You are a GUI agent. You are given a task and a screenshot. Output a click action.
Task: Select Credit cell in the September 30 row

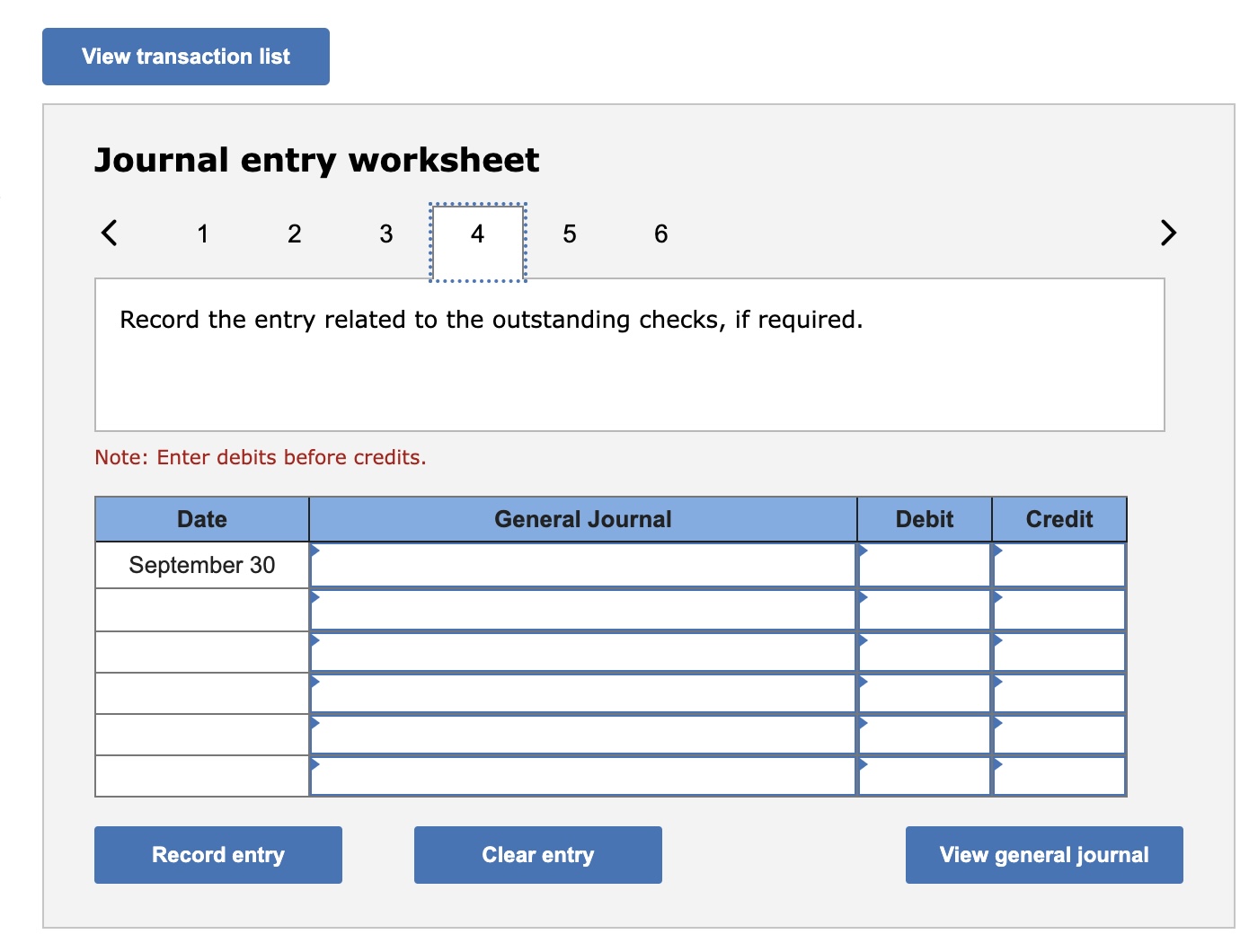pos(1059,565)
